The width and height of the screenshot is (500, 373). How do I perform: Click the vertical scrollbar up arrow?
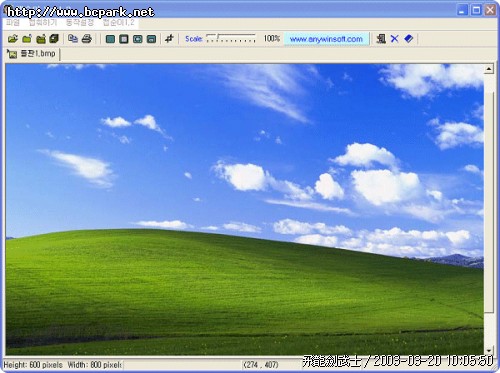point(489,69)
